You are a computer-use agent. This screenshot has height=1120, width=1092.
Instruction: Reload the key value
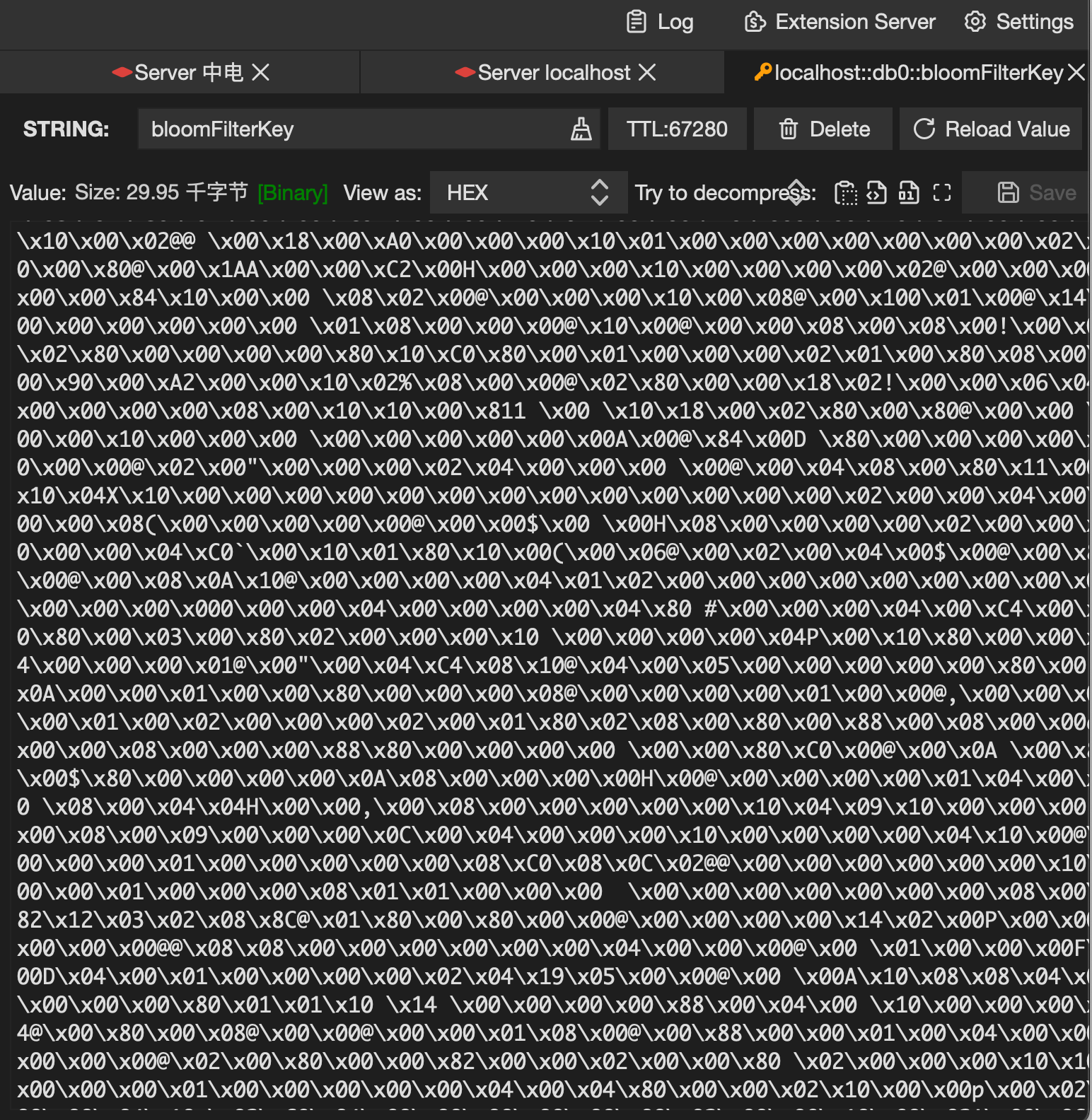pos(991,129)
